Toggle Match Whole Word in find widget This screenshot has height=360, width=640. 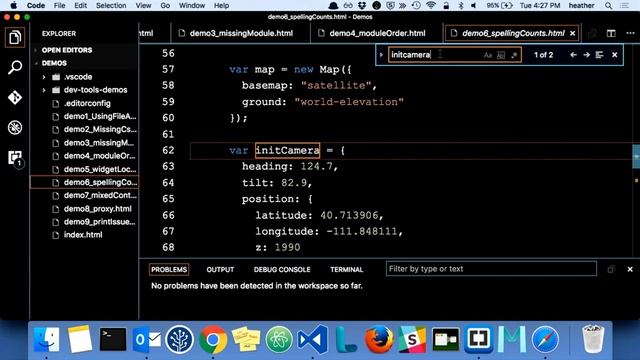pyautogui.click(x=501, y=55)
